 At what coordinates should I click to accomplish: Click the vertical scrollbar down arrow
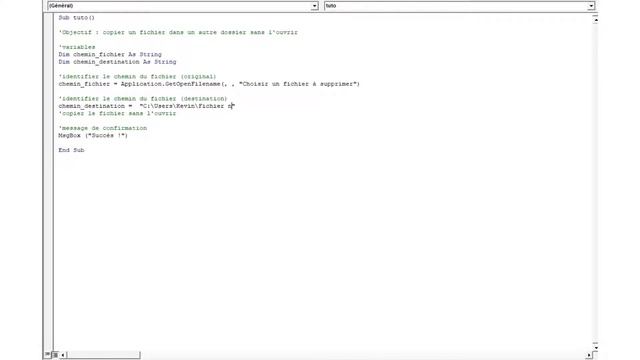click(596, 347)
